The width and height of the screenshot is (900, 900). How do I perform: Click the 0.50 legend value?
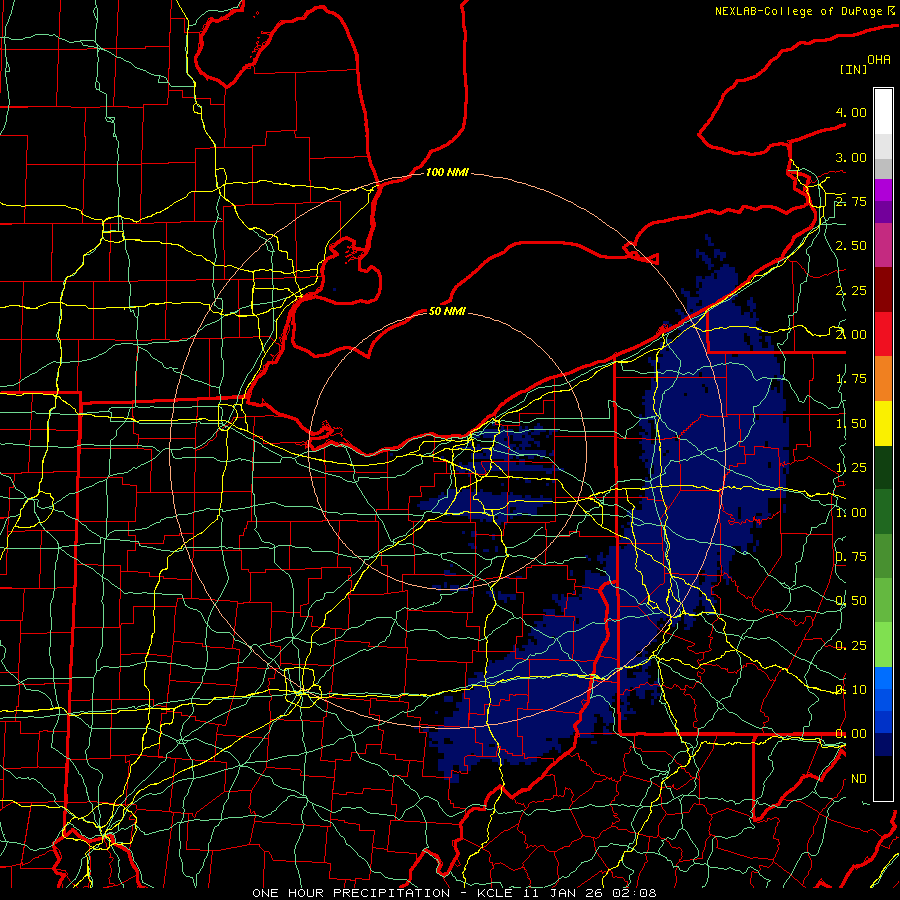851,601
